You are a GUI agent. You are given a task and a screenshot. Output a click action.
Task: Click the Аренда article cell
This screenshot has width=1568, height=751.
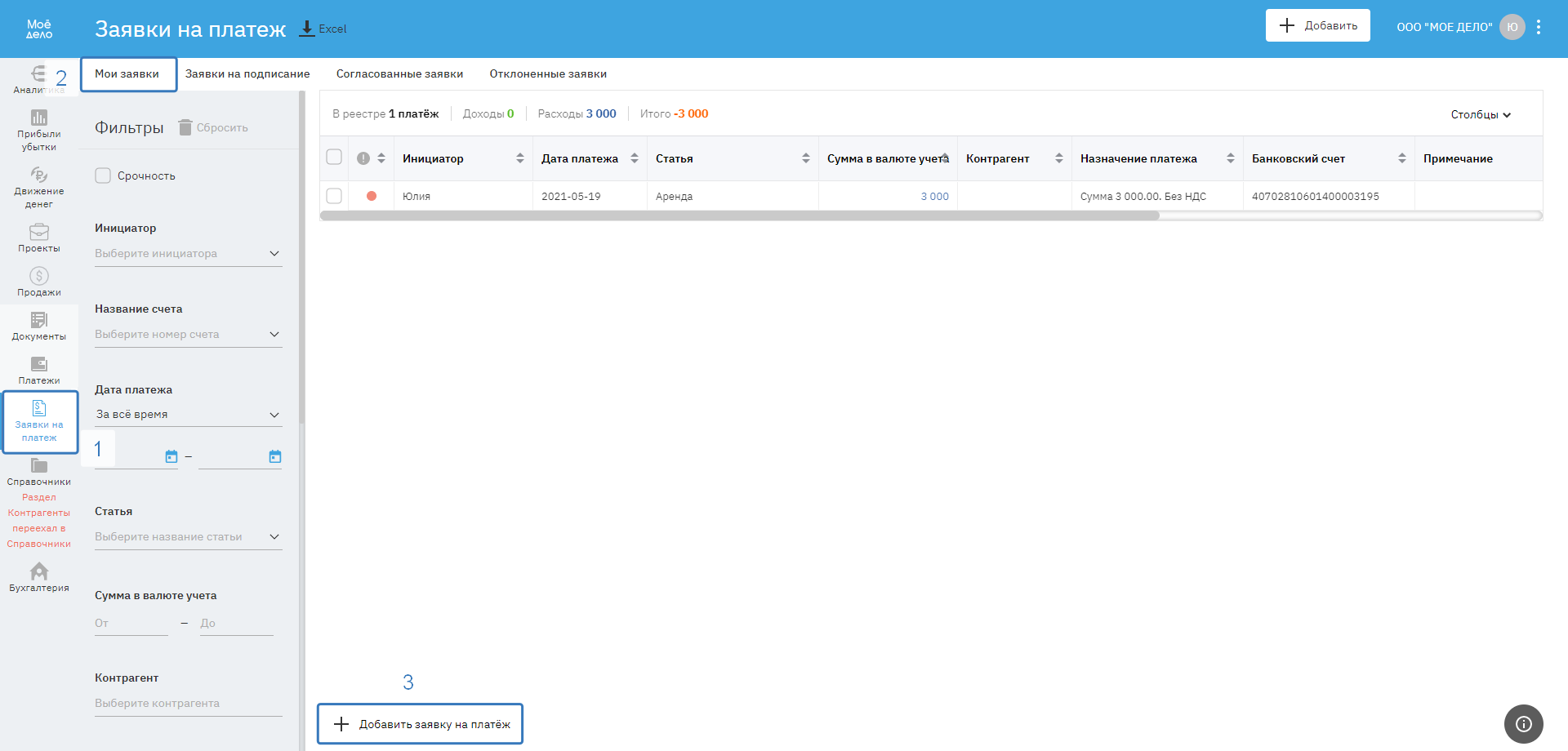pyautogui.click(x=733, y=196)
